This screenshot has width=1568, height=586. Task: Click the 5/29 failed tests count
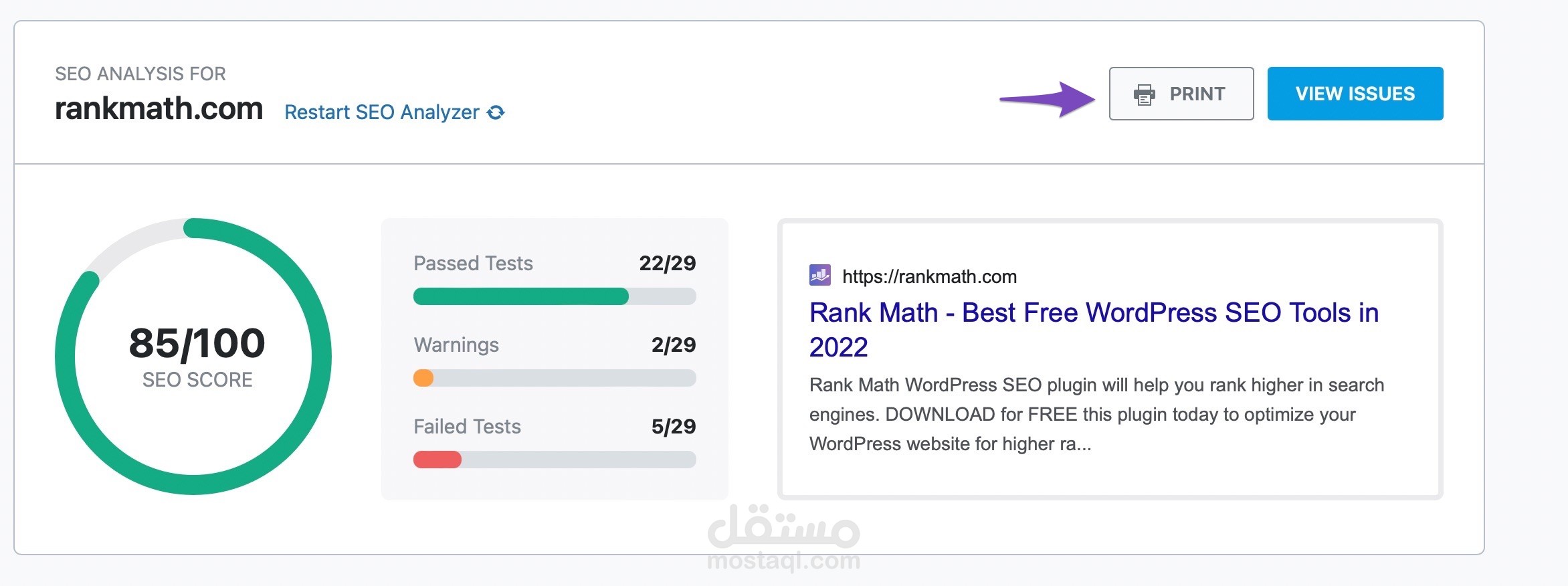click(x=673, y=427)
